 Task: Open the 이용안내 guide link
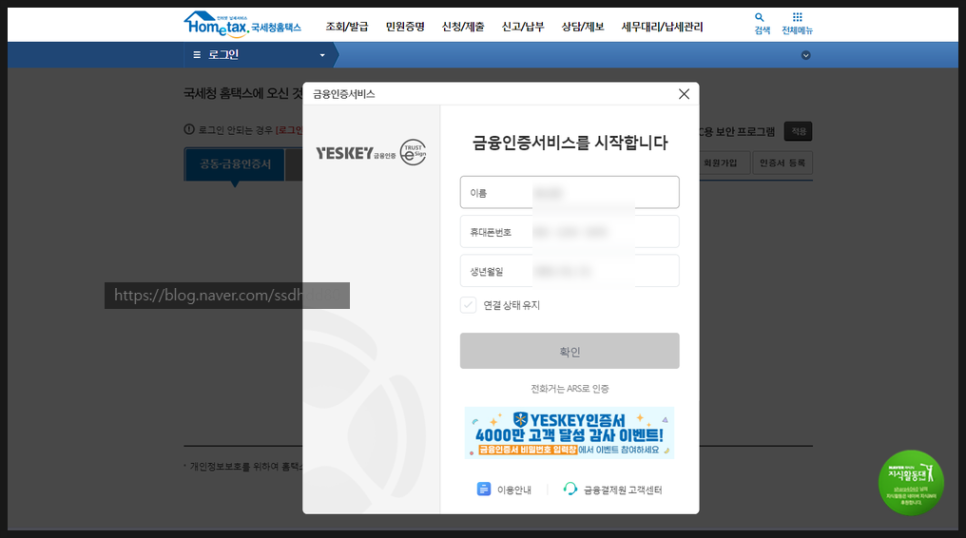pos(514,490)
